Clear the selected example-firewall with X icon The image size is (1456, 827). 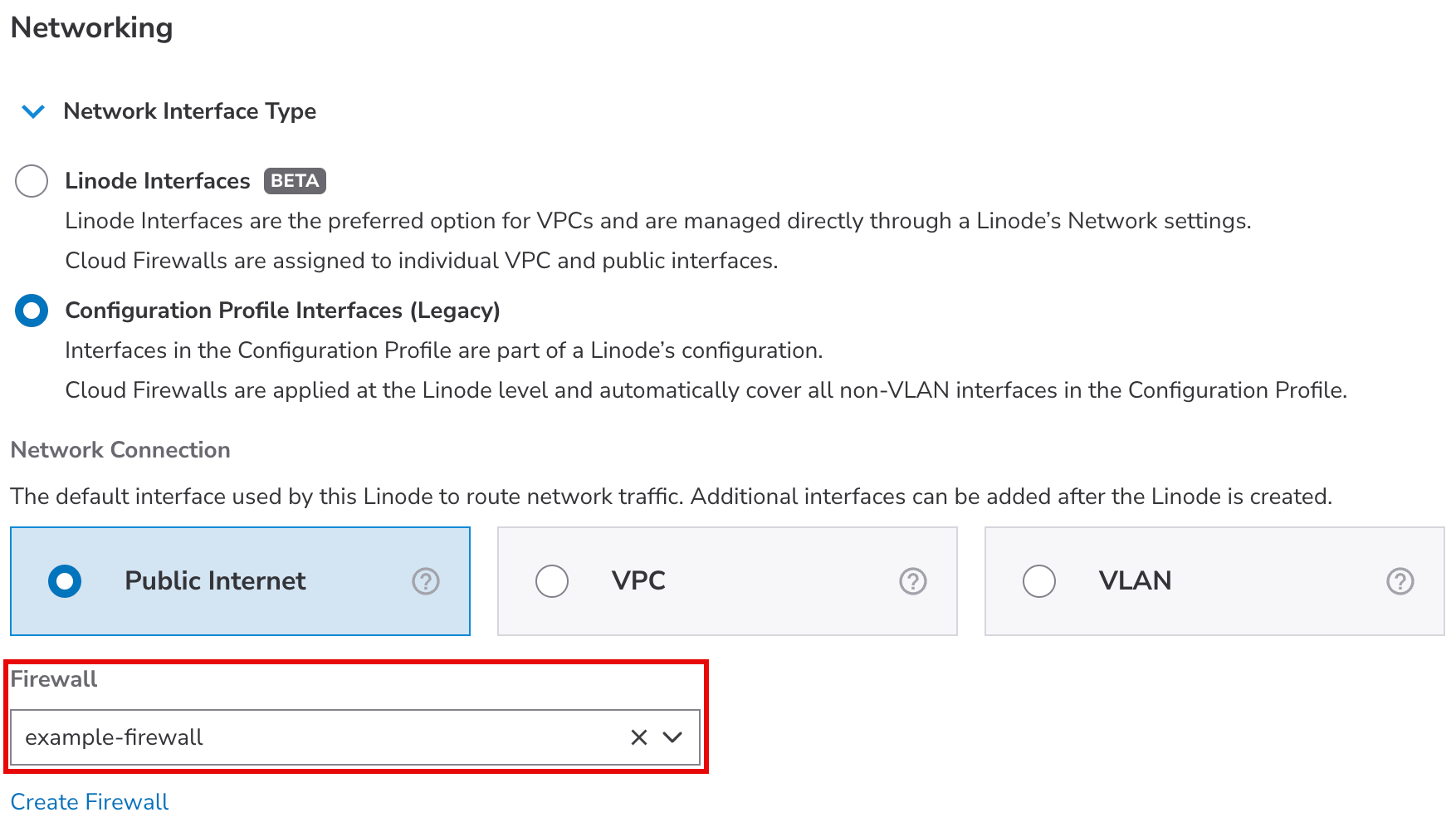pyautogui.click(x=639, y=737)
